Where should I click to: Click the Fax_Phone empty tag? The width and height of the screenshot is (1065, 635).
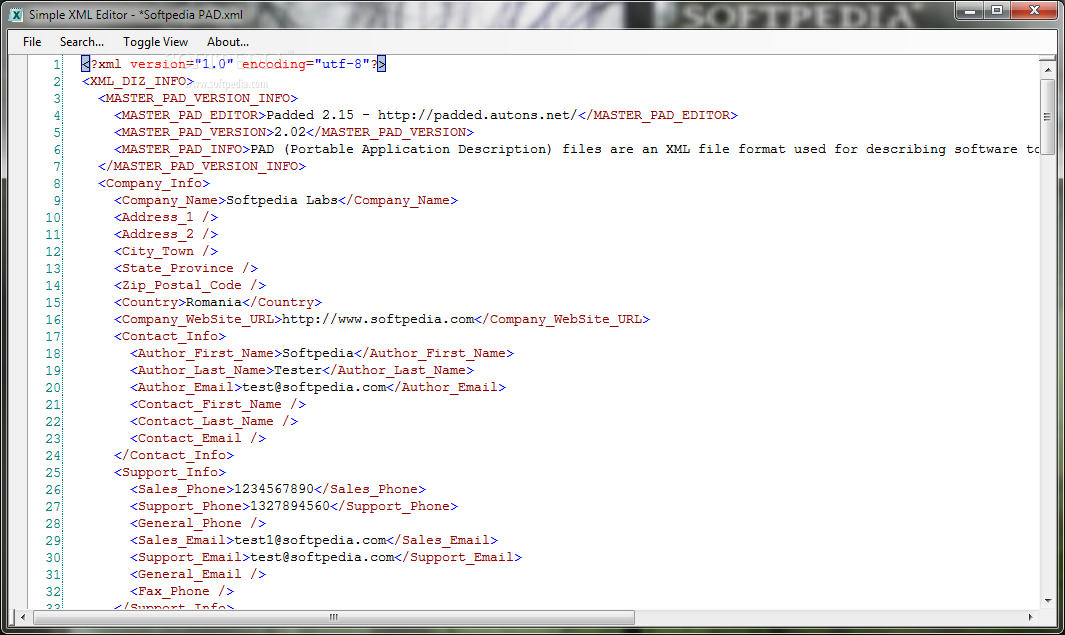coord(182,590)
